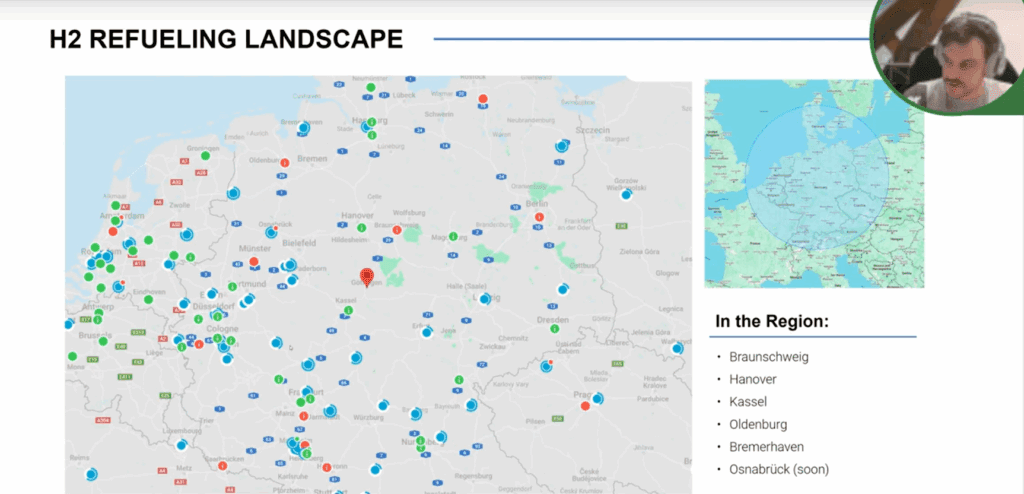The height and width of the screenshot is (494, 1024).
Task: Click the H2 Refueling Landscape title
Action: [x=226, y=39]
